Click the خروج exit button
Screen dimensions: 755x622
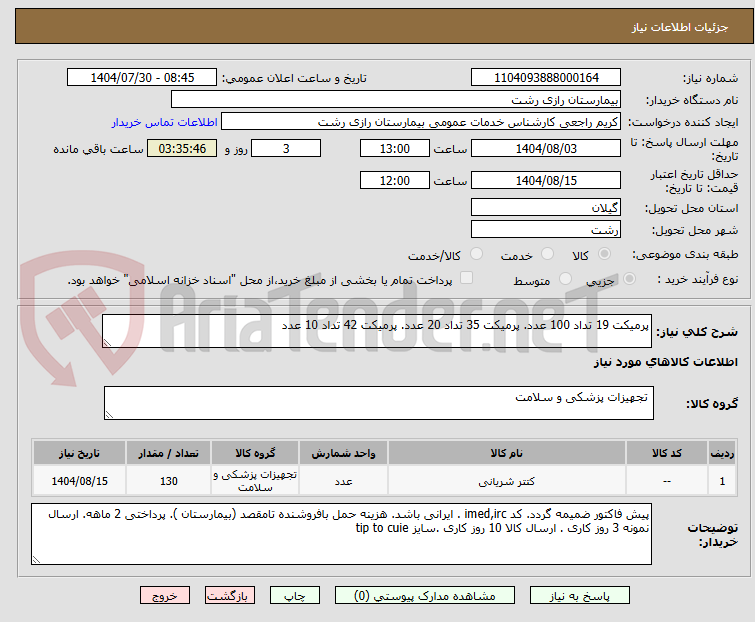[x=165, y=596]
